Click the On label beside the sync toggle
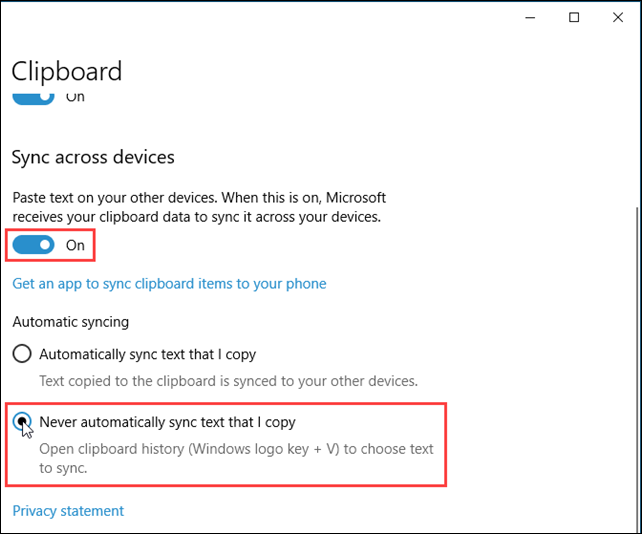The height and width of the screenshot is (534, 642). click(x=75, y=245)
